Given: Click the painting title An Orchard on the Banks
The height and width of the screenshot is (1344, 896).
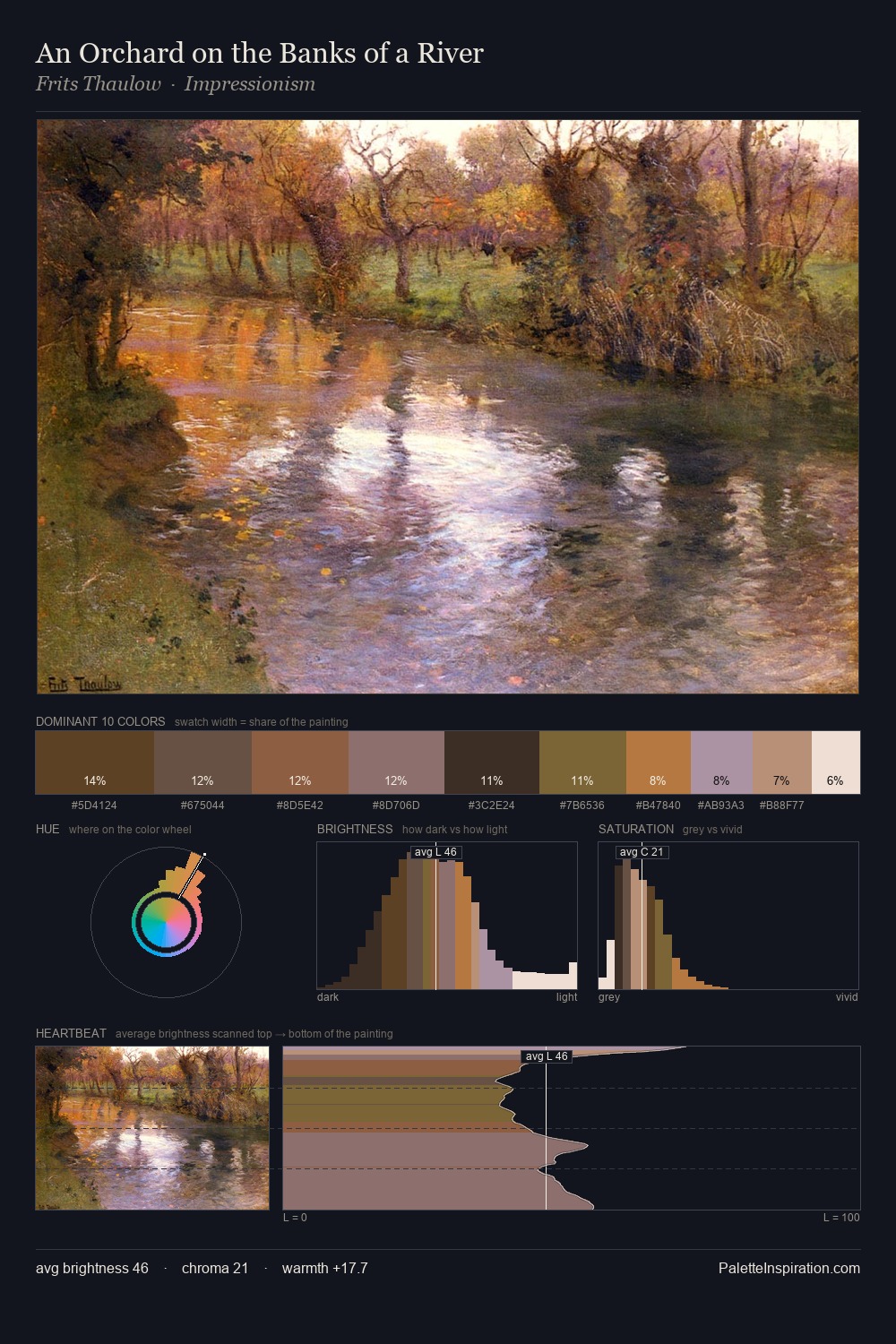Looking at the screenshot, I should [x=260, y=54].
